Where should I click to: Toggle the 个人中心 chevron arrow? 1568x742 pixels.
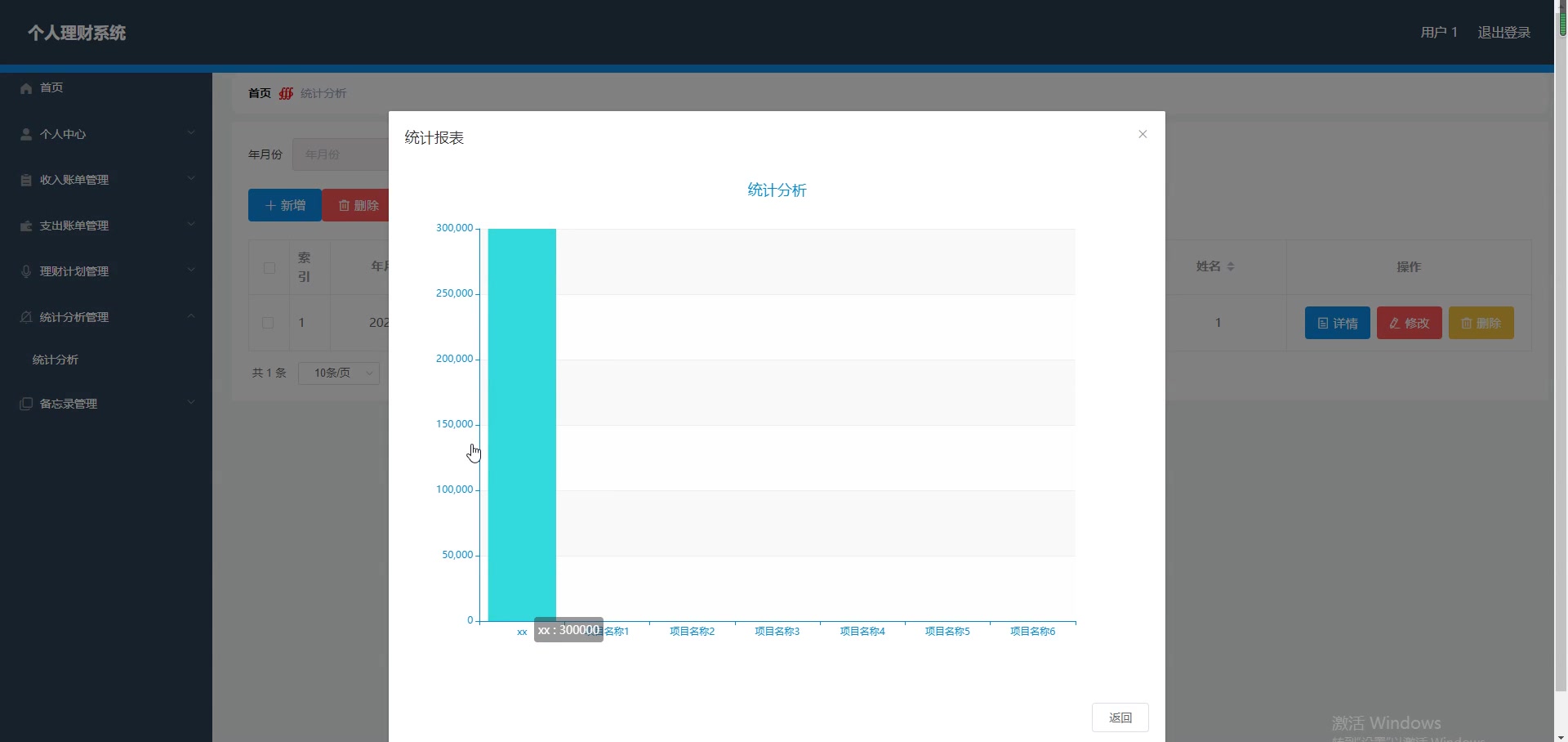pyautogui.click(x=191, y=132)
